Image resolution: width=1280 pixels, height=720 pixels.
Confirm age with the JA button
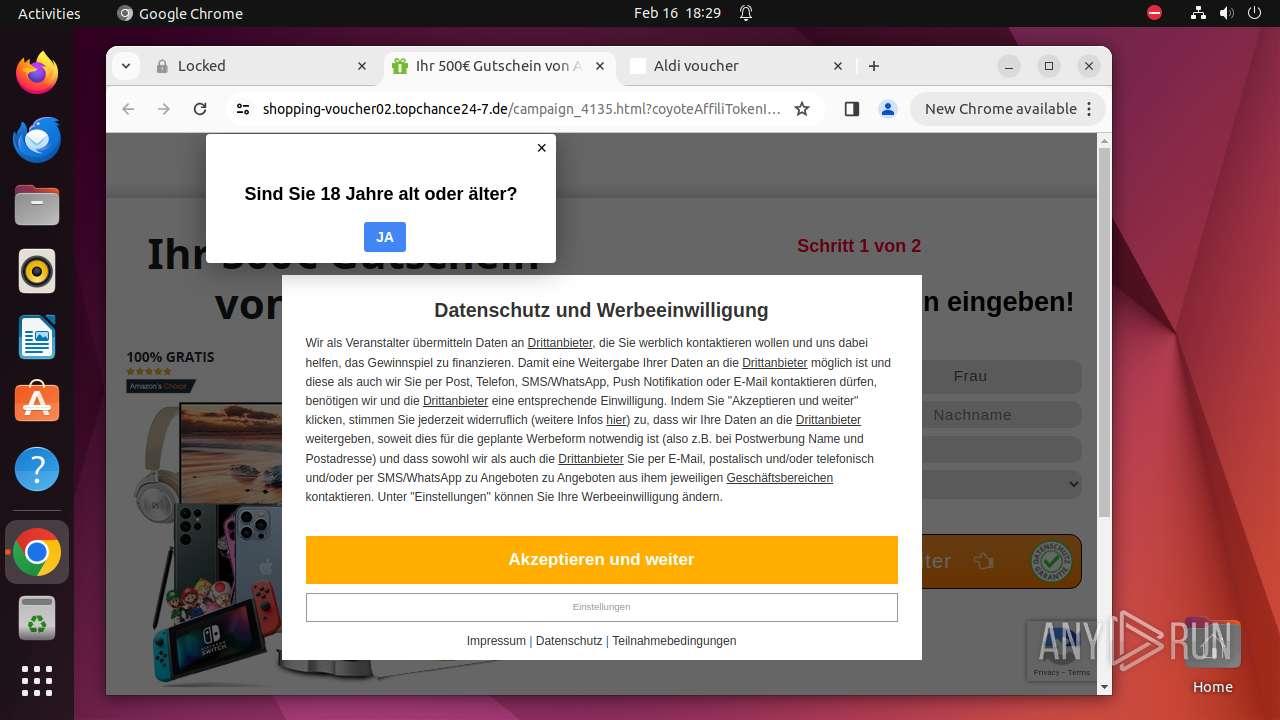[385, 237]
